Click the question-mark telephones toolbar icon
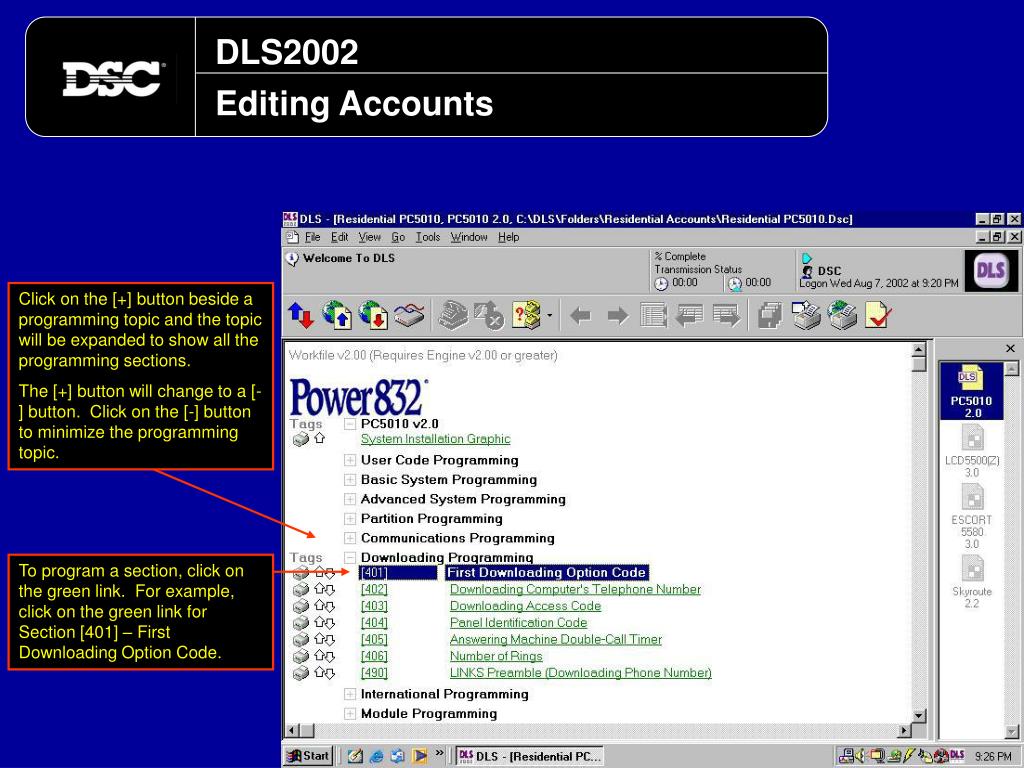The width and height of the screenshot is (1024, 768). point(527,315)
